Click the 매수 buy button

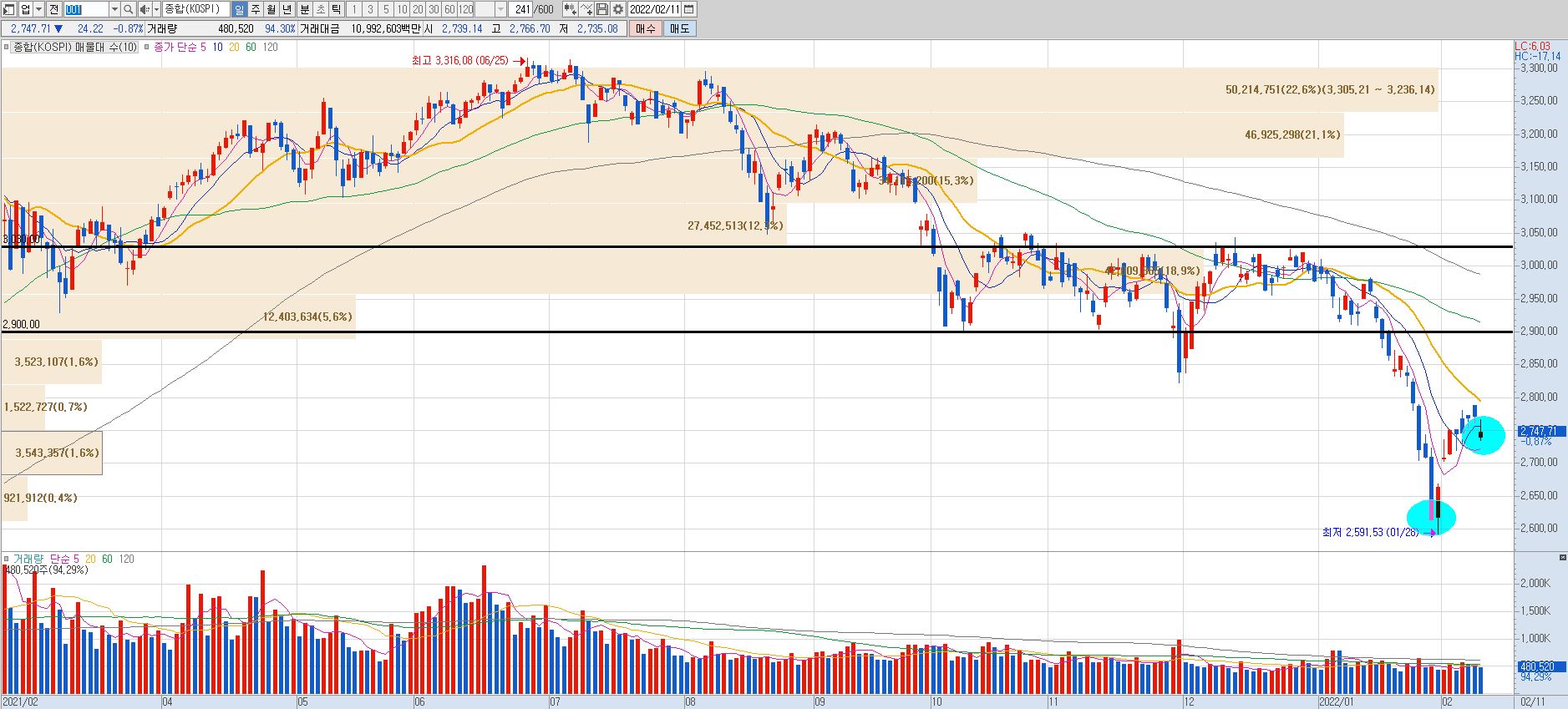646,28
